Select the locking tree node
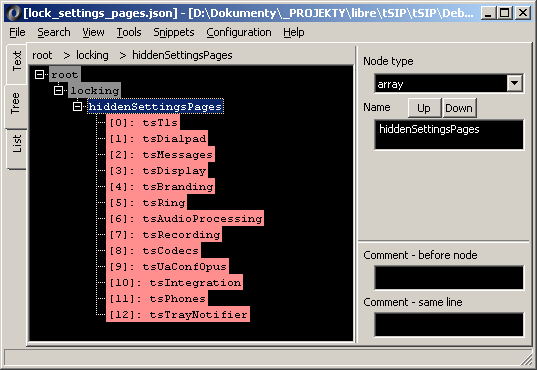Viewport: 537px width, 370px height. click(x=95, y=90)
